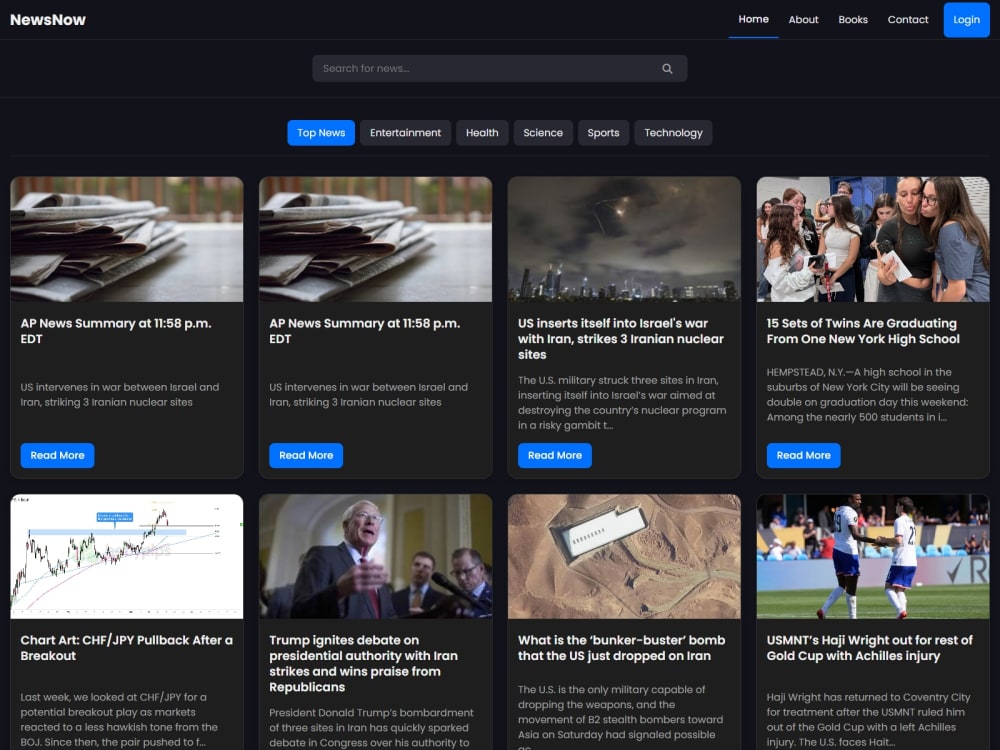
Task: Switch to the Technology category
Action: click(x=673, y=133)
